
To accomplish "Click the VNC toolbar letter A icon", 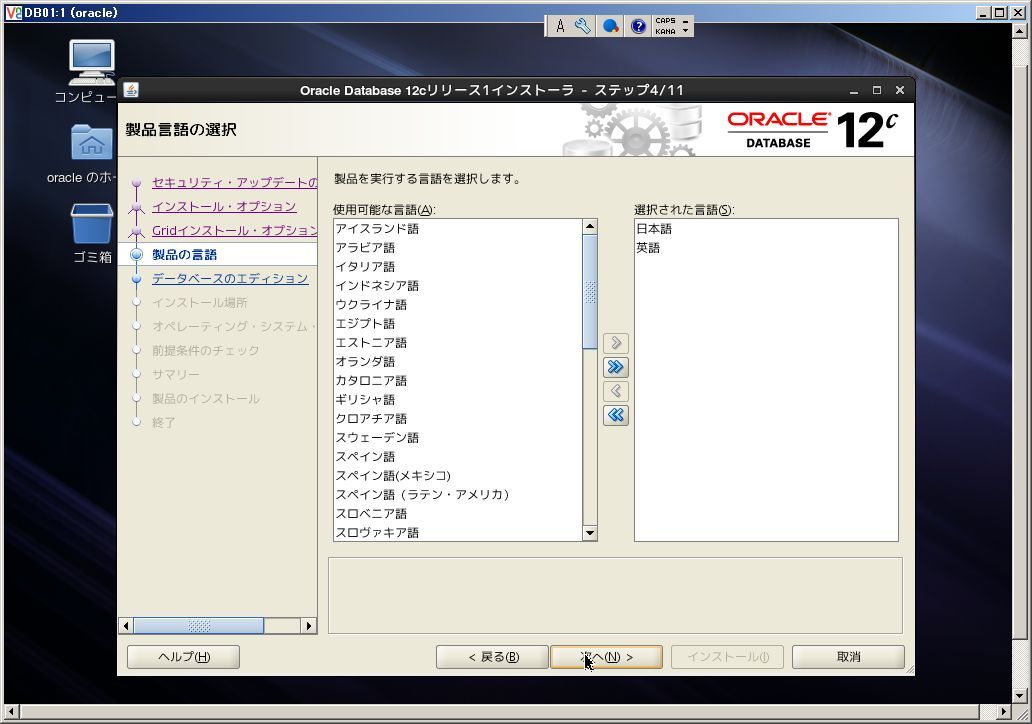I will point(560,26).
